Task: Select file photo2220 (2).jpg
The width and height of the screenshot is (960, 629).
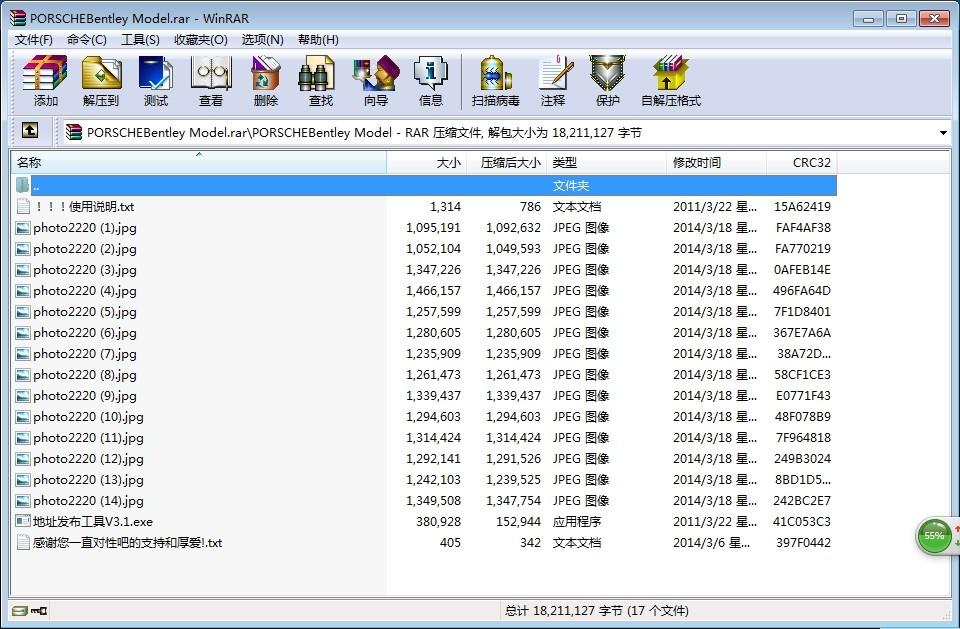Action: click(x=84, y=249)
